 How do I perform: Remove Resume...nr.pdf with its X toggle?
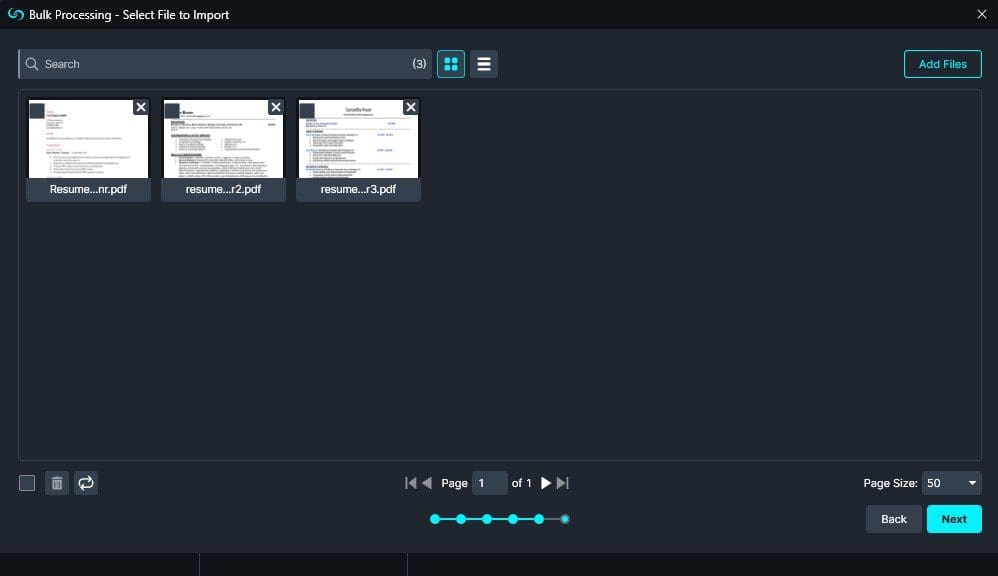click(141, 107)
